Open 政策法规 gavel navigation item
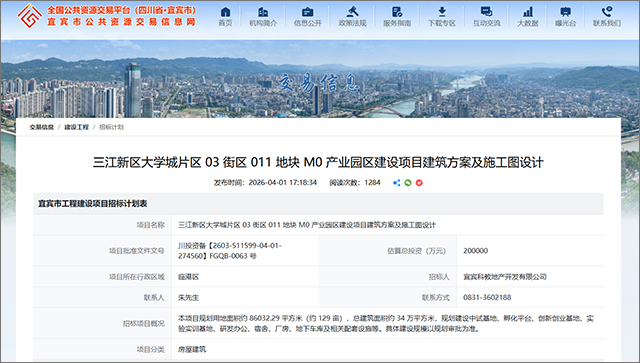This screenshot has width=640, height=363. point(353,17)
